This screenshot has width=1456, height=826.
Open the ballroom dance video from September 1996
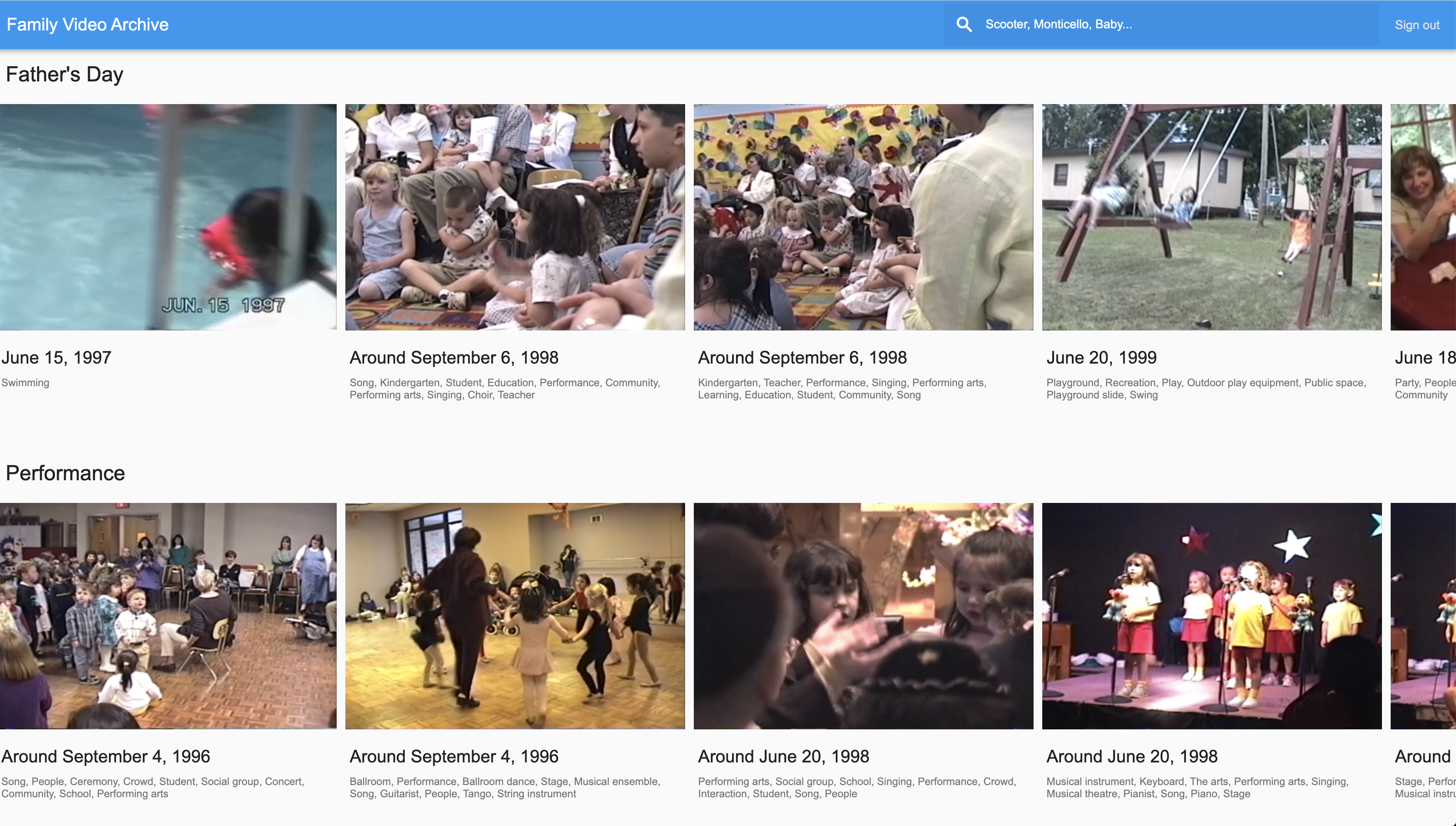tap(514, 616)
